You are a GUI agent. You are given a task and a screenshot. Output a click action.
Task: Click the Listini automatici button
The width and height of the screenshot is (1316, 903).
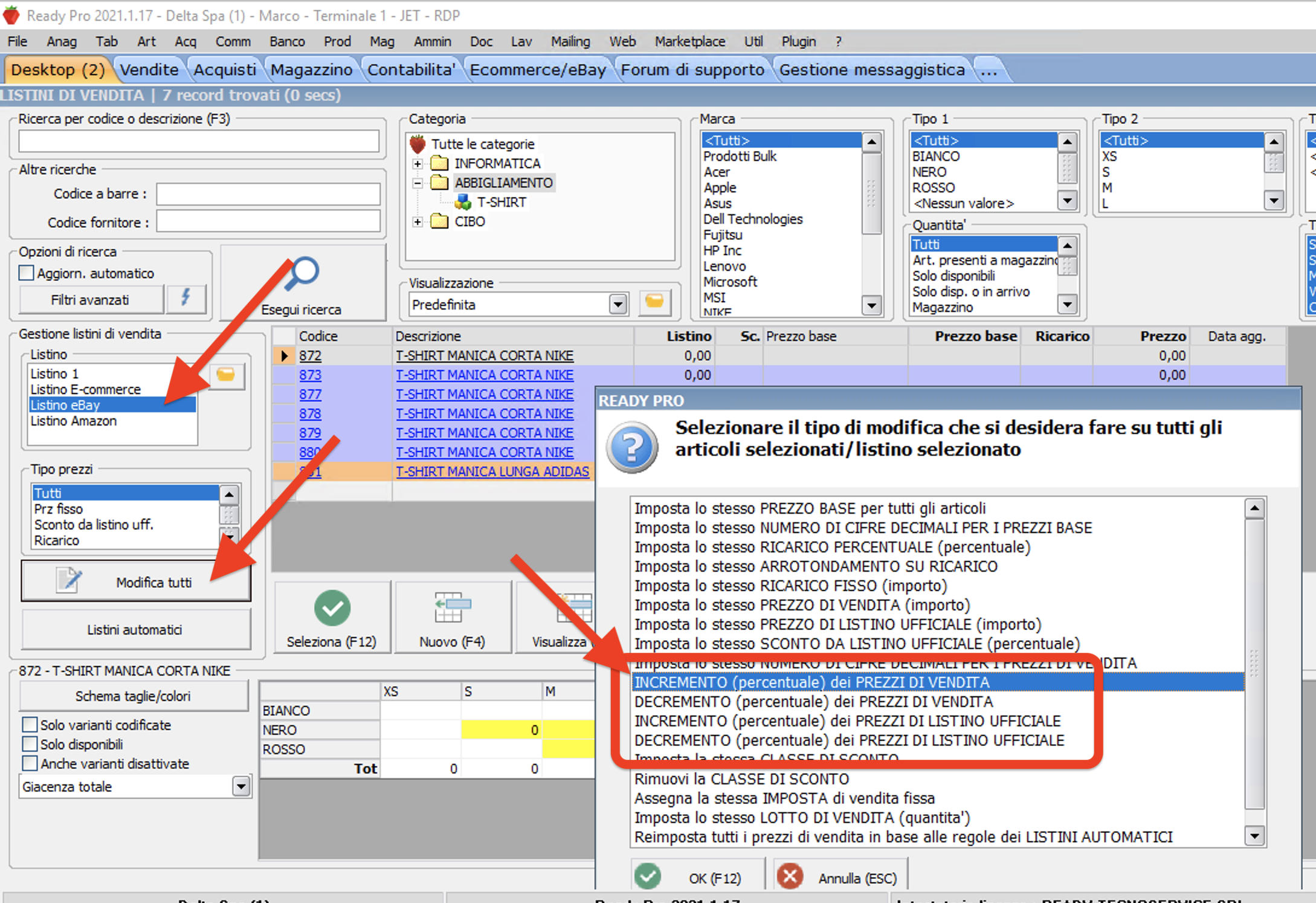click(136, 629)
